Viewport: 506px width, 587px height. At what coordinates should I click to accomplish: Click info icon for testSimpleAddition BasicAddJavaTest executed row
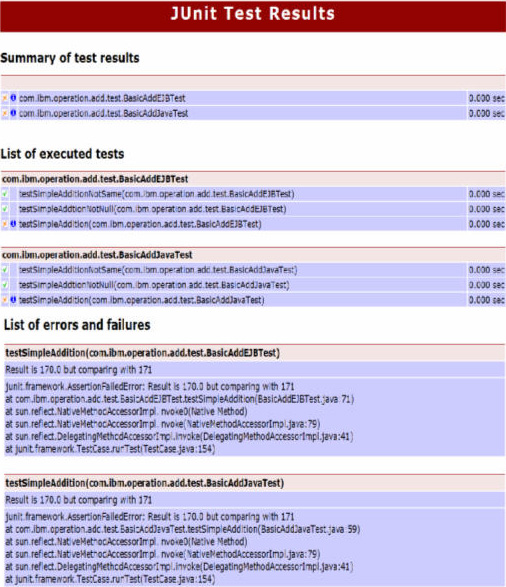[x=13, y=300]
